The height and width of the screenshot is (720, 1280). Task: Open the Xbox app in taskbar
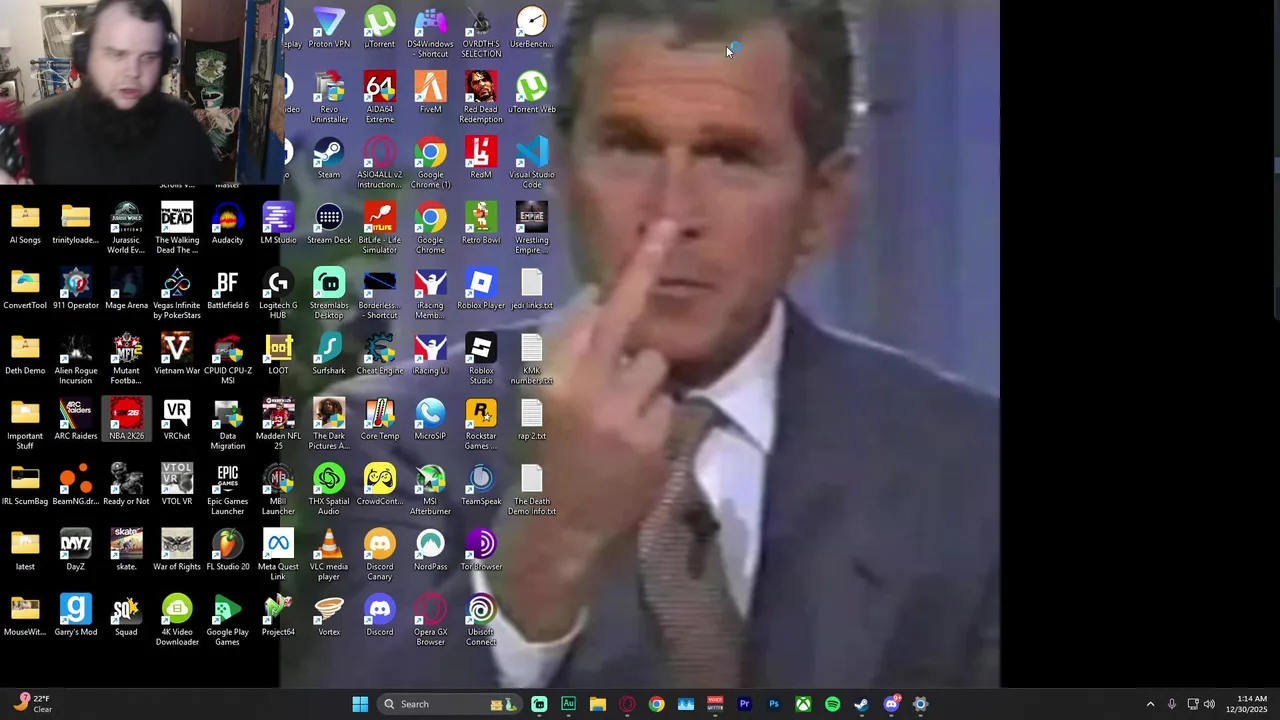tap(803, 704)
